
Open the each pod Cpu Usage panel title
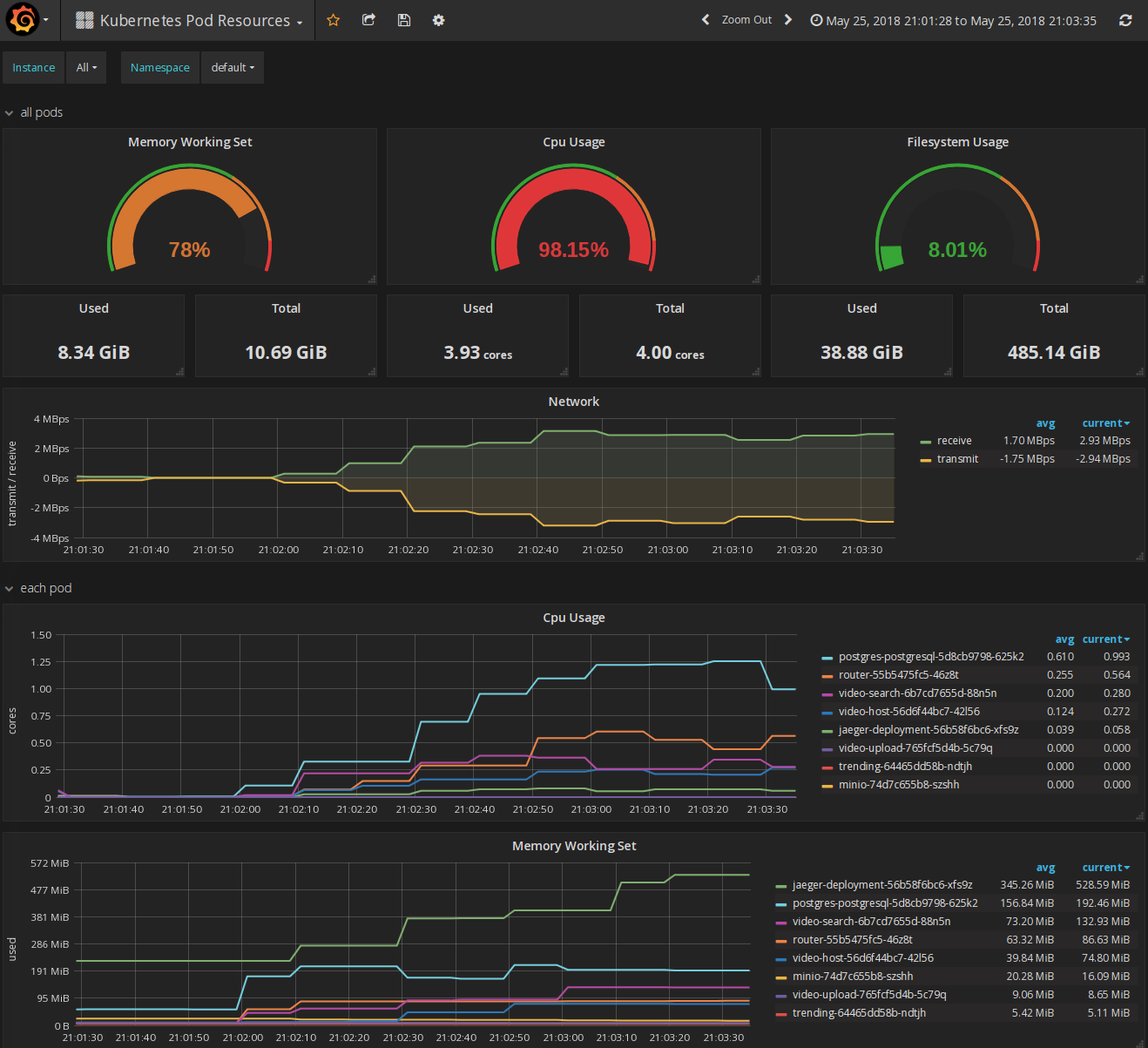click(x=574, y=618)
